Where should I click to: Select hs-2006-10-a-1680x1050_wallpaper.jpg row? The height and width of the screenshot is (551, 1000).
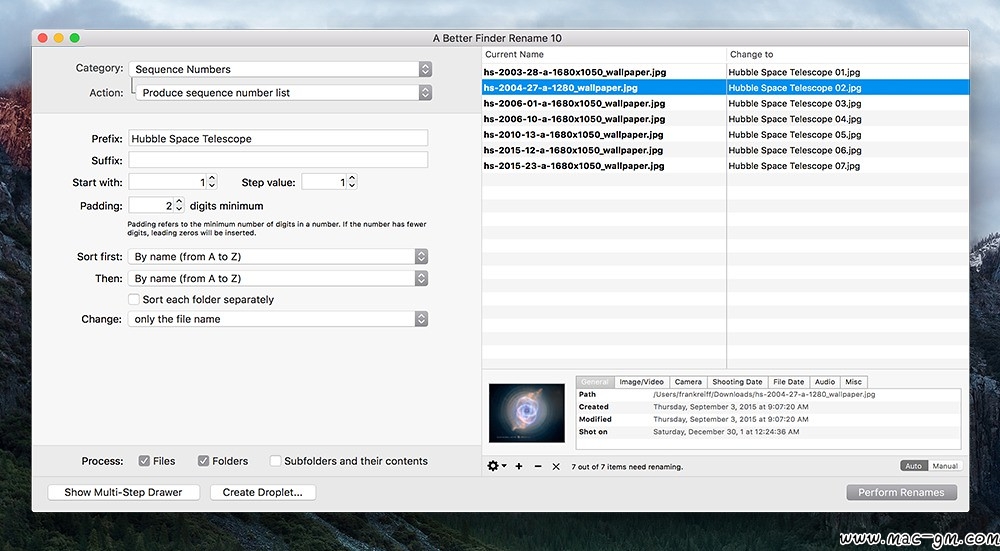(725, 119)
